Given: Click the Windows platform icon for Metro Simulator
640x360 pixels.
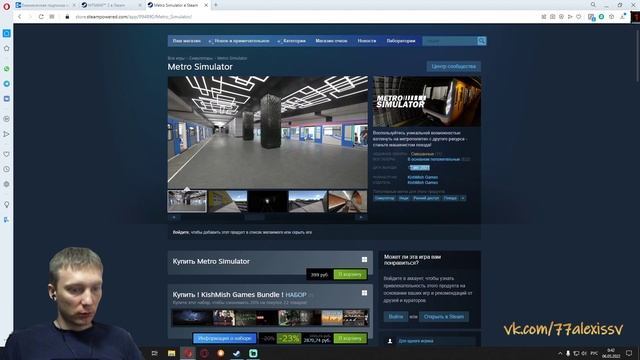Looking at the screenshot, I should (364, 260).
